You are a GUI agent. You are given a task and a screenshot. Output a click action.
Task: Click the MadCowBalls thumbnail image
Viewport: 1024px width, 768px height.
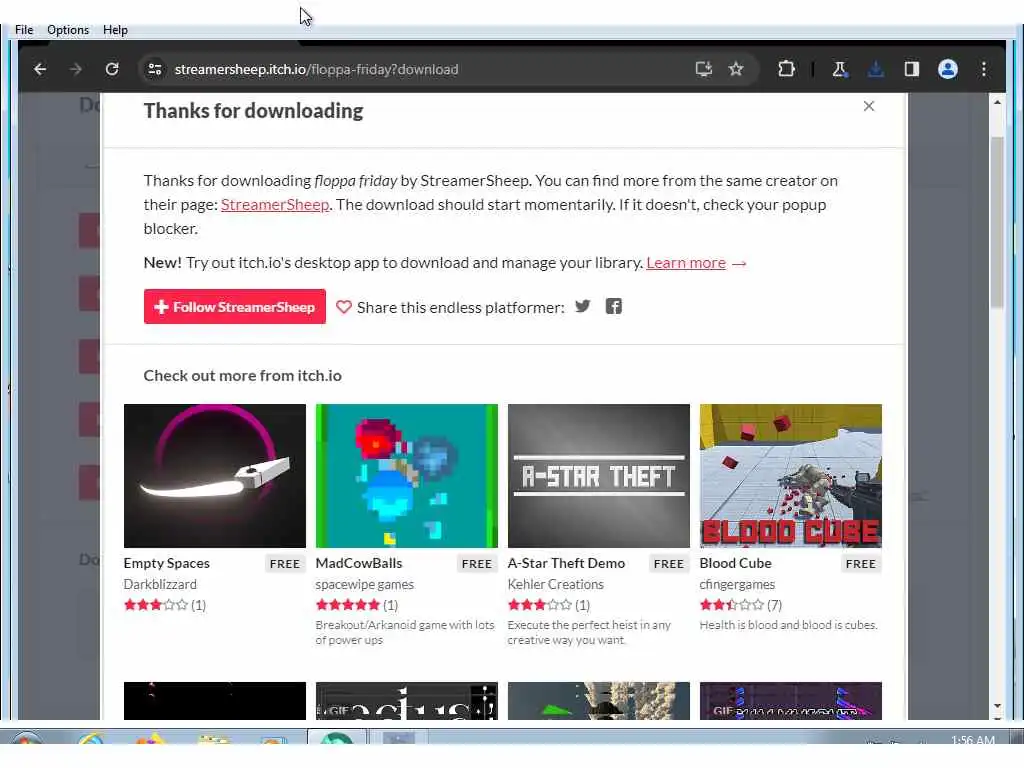(x=407, y=475)
